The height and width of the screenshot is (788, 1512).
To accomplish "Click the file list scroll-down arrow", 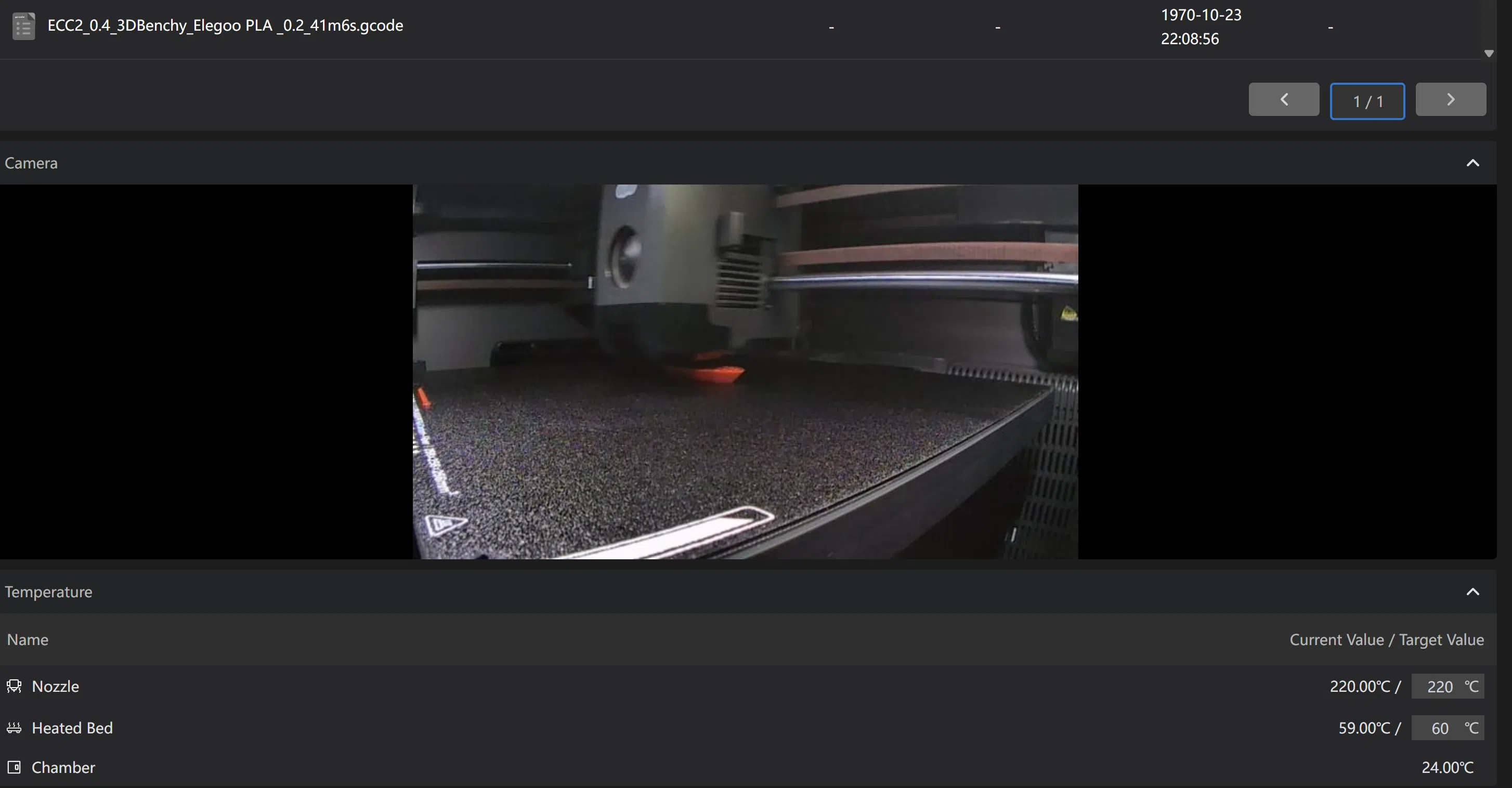I will (1489, 54).
